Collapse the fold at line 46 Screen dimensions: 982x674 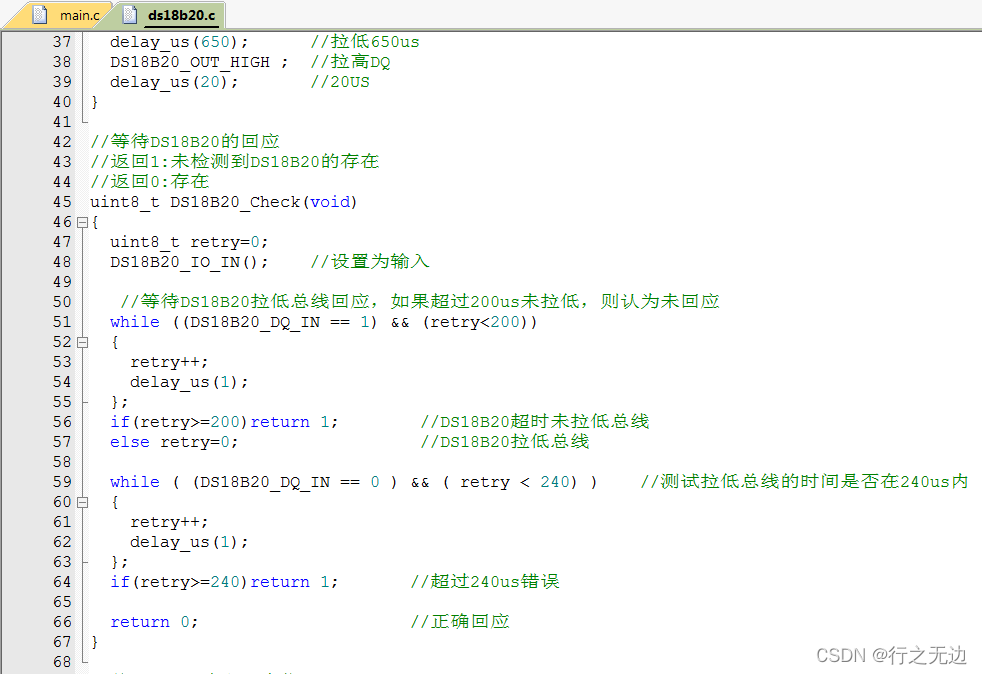82,222
